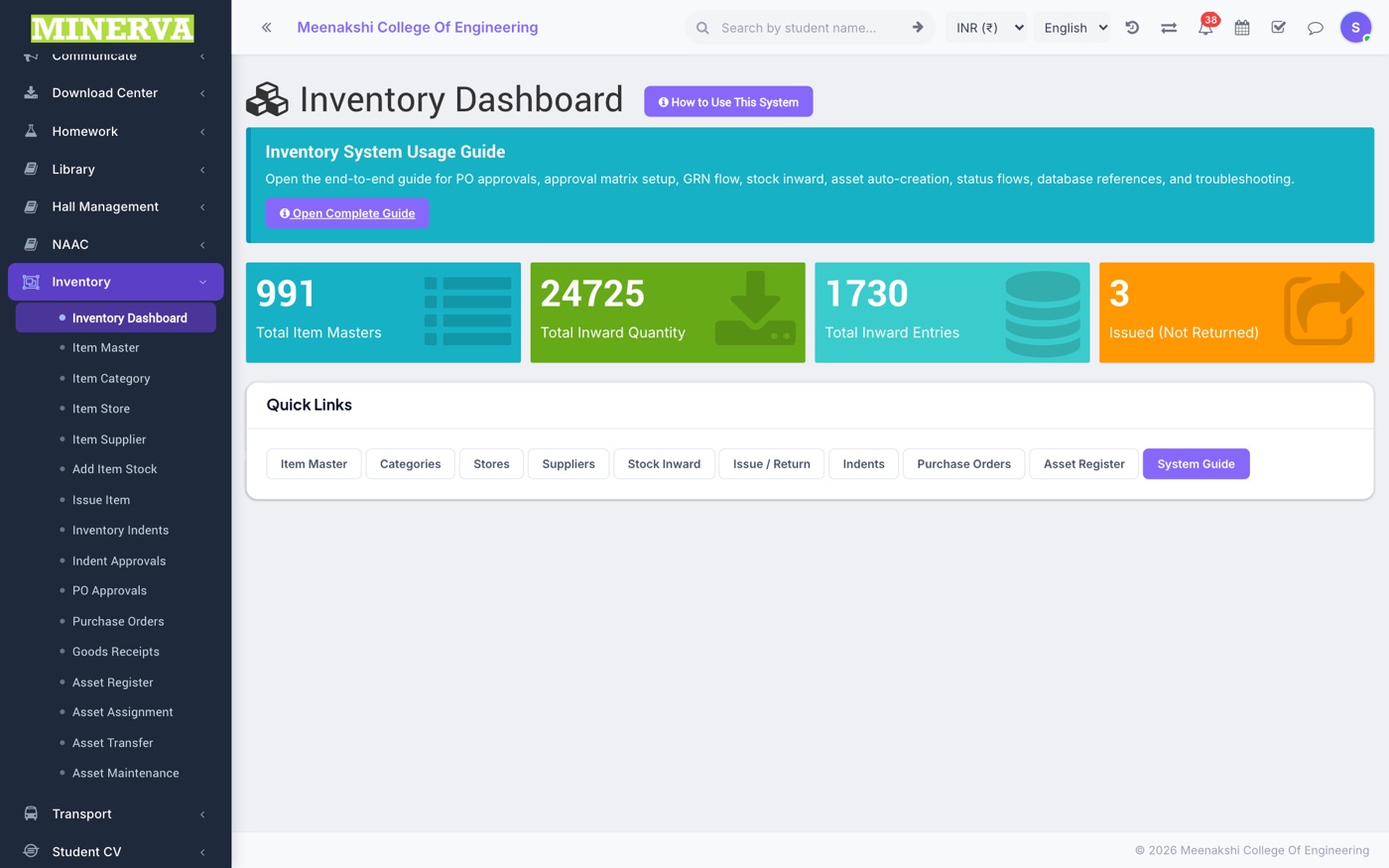This screenshot has height=868, width=1389.
Task: Click the MINERVA logo
Action: pos(112,28)
